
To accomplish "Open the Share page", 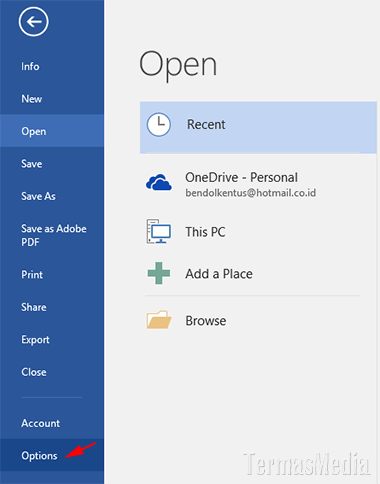I will (x=52, y=307).
